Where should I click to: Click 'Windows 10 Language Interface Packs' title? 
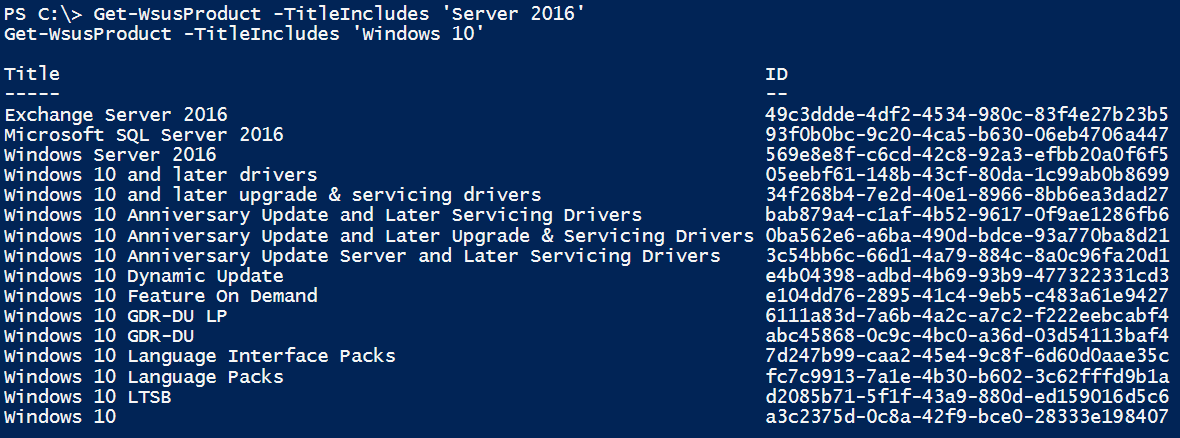pos(200,356)
